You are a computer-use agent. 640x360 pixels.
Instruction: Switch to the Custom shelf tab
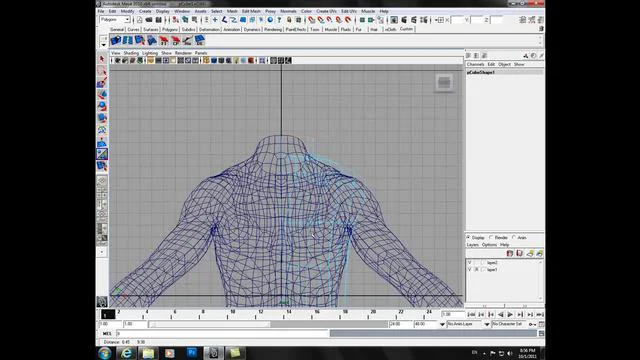pyautogui.click(x=407, y=29)
